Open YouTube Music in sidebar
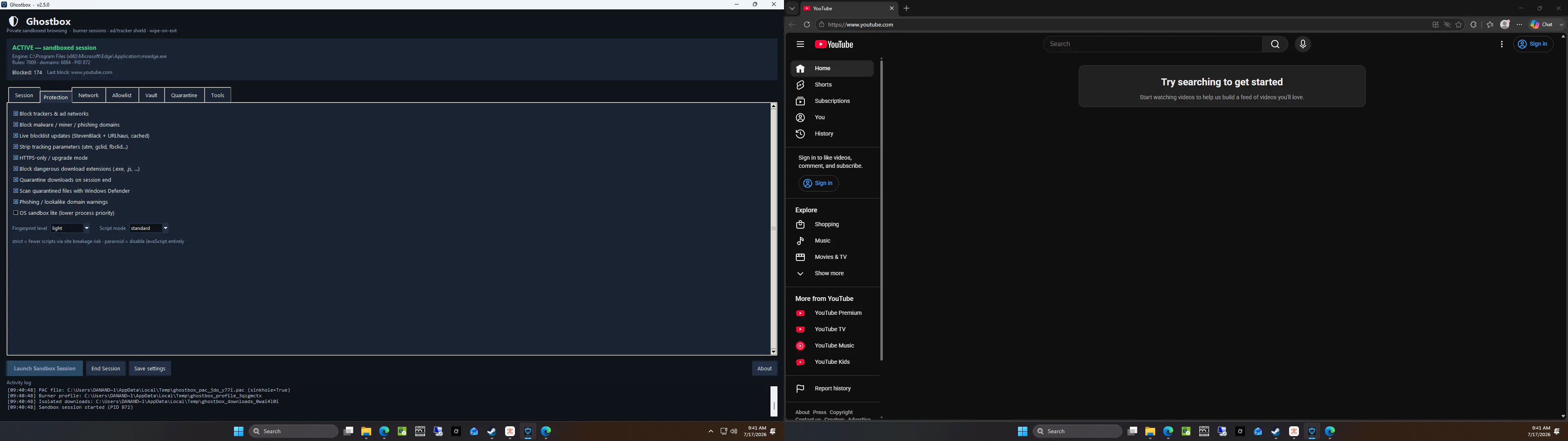 (x=831, y=346)
